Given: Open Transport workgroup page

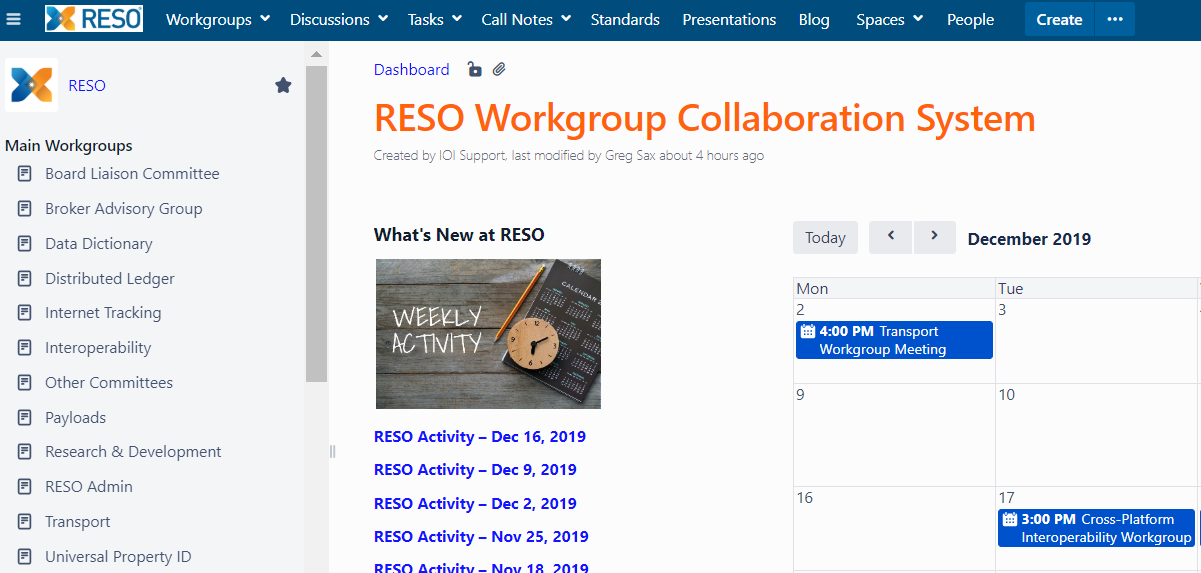Looking at the screenshot, I should pos(78,522).
